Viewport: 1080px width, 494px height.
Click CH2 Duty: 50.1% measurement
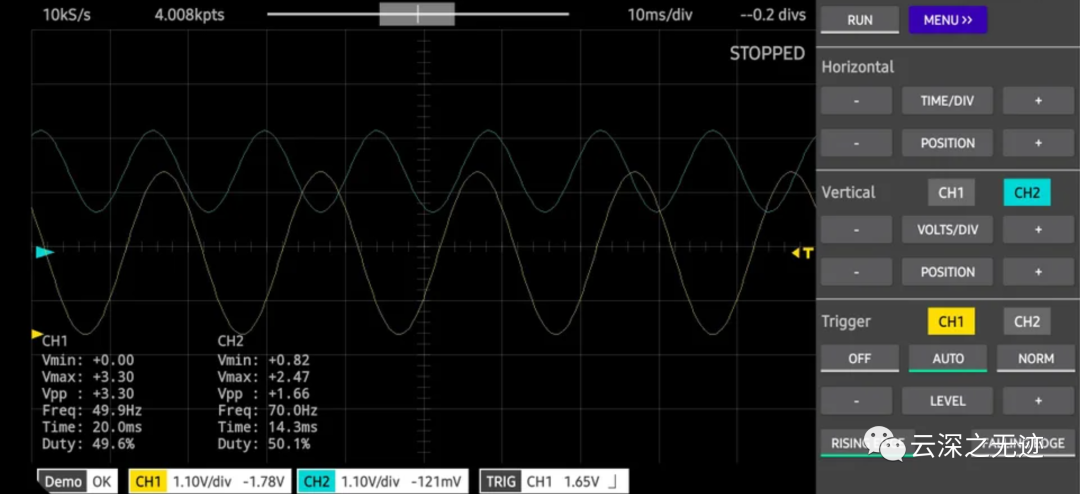tap(264, 444)
